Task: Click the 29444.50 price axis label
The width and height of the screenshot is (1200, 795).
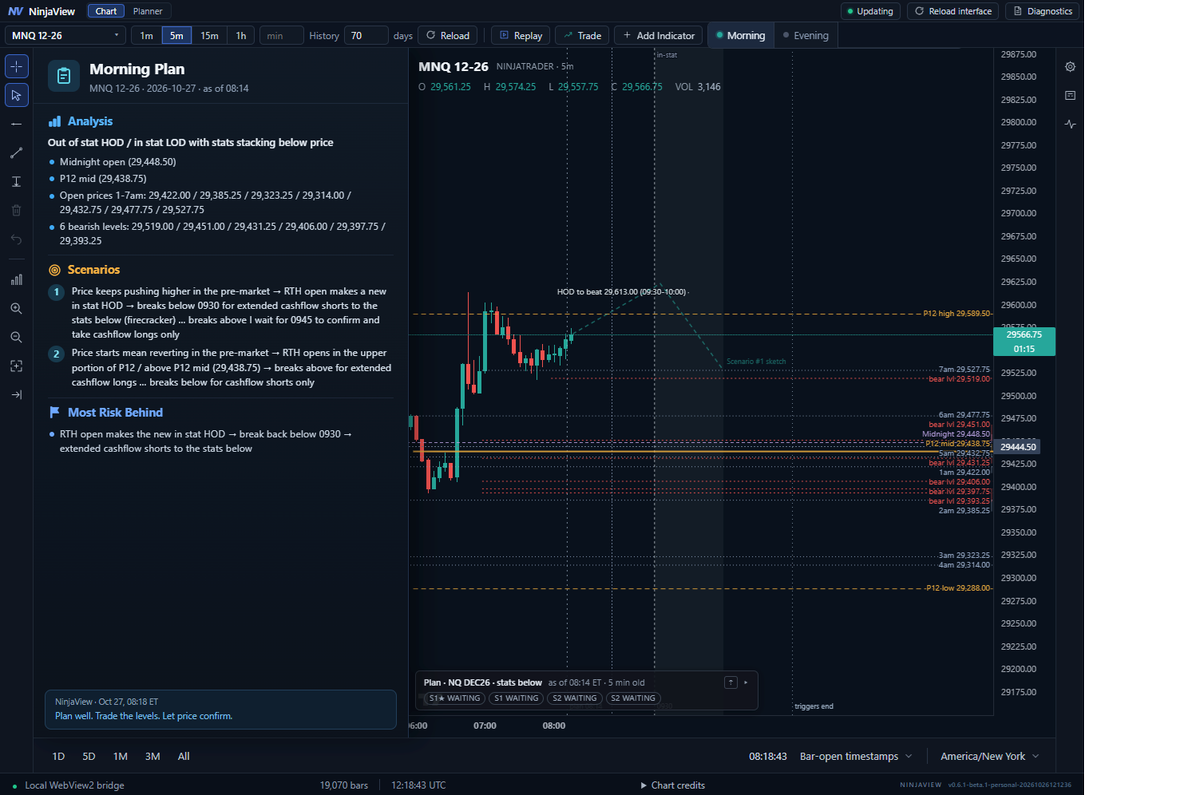Action: (1018, 446)
